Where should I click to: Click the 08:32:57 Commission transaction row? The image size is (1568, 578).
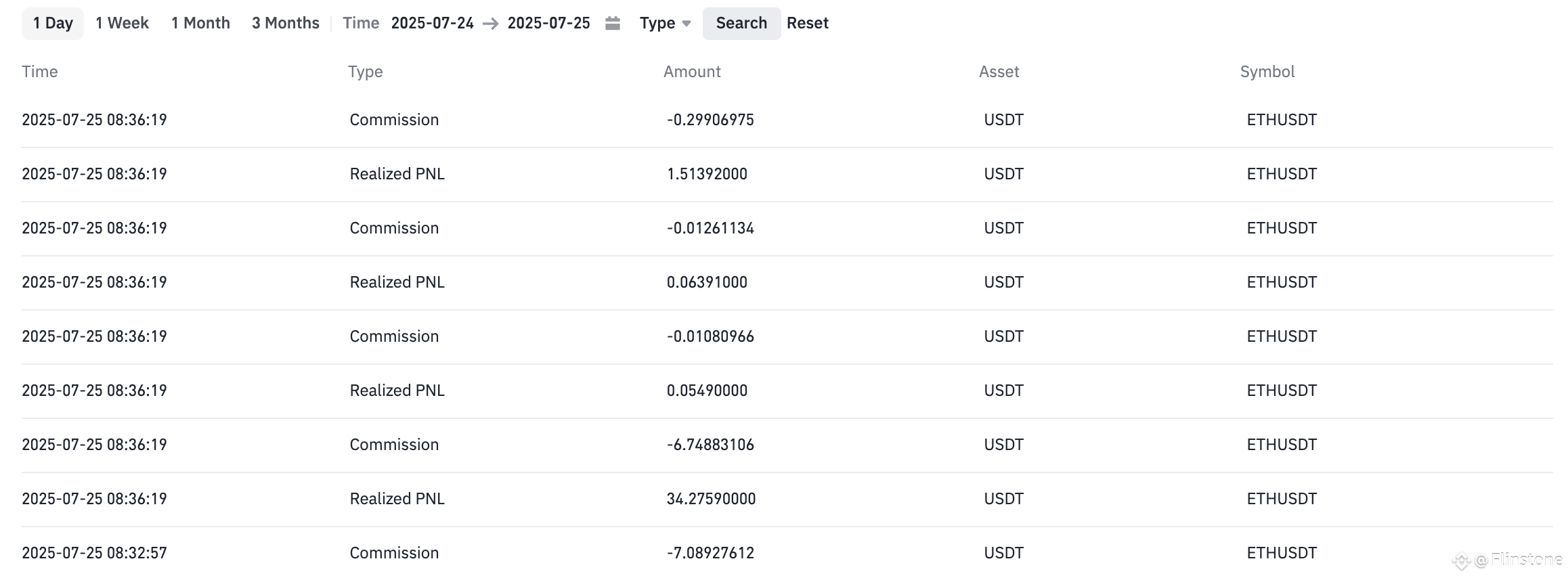pos(787,553)
